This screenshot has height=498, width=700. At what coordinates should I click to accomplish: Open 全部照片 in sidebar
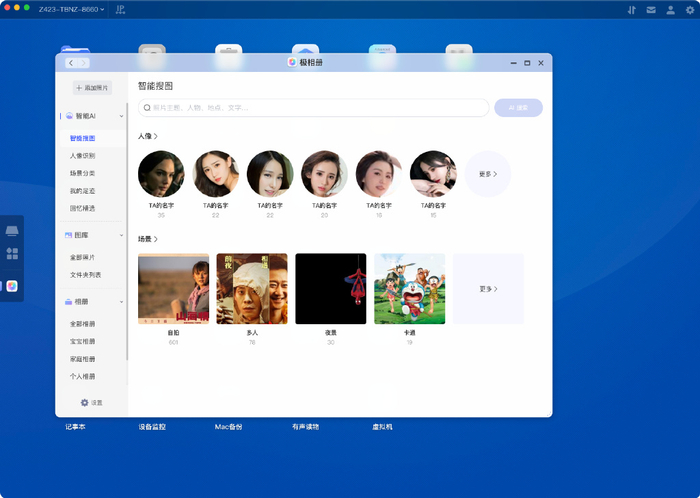(83, 257)
